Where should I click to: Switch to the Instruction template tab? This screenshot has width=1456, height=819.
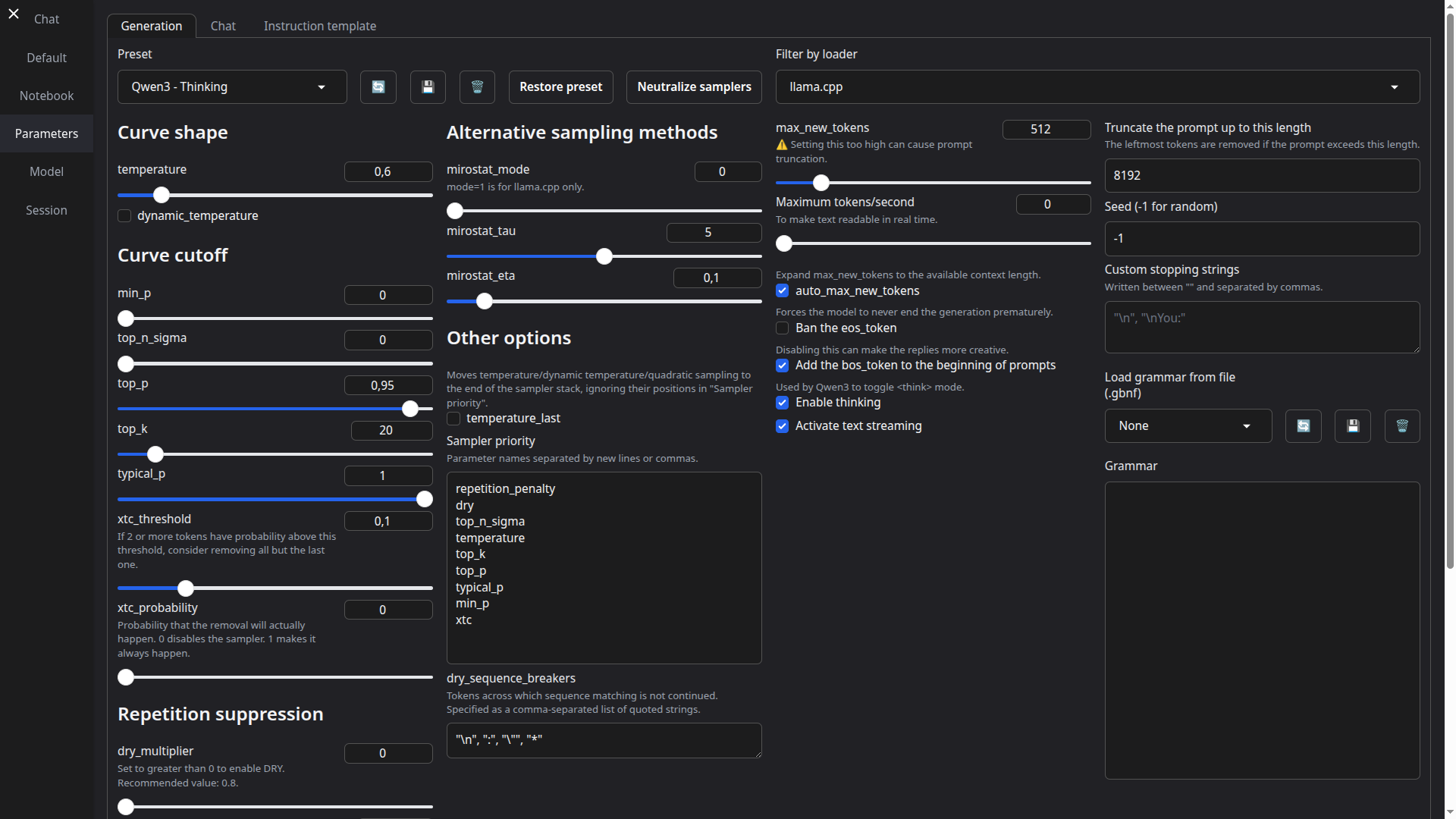[x=319, y=26]
